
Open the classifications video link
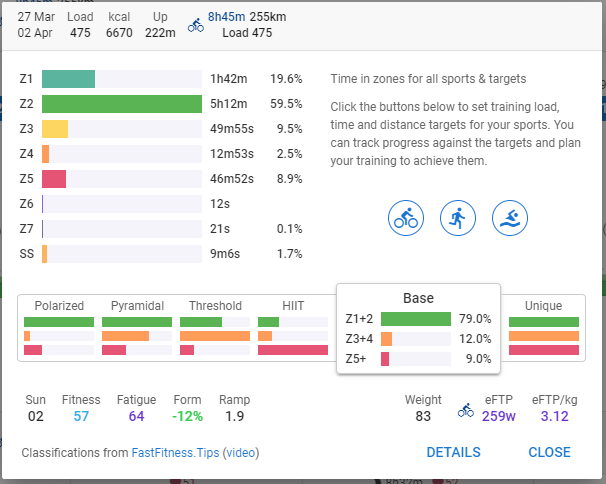pyautogui.click(x=240, y=453)
